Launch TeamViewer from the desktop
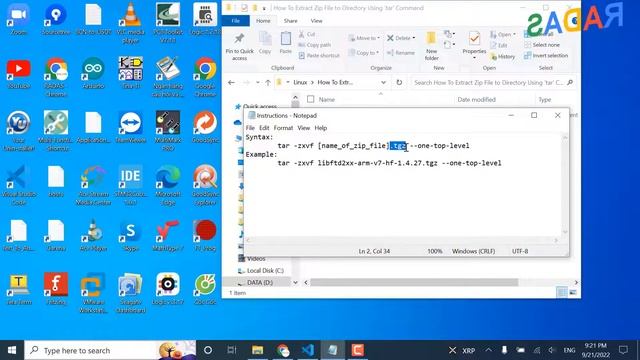Image resolution: width=640 pixels, height=360 pixels. 131,127
